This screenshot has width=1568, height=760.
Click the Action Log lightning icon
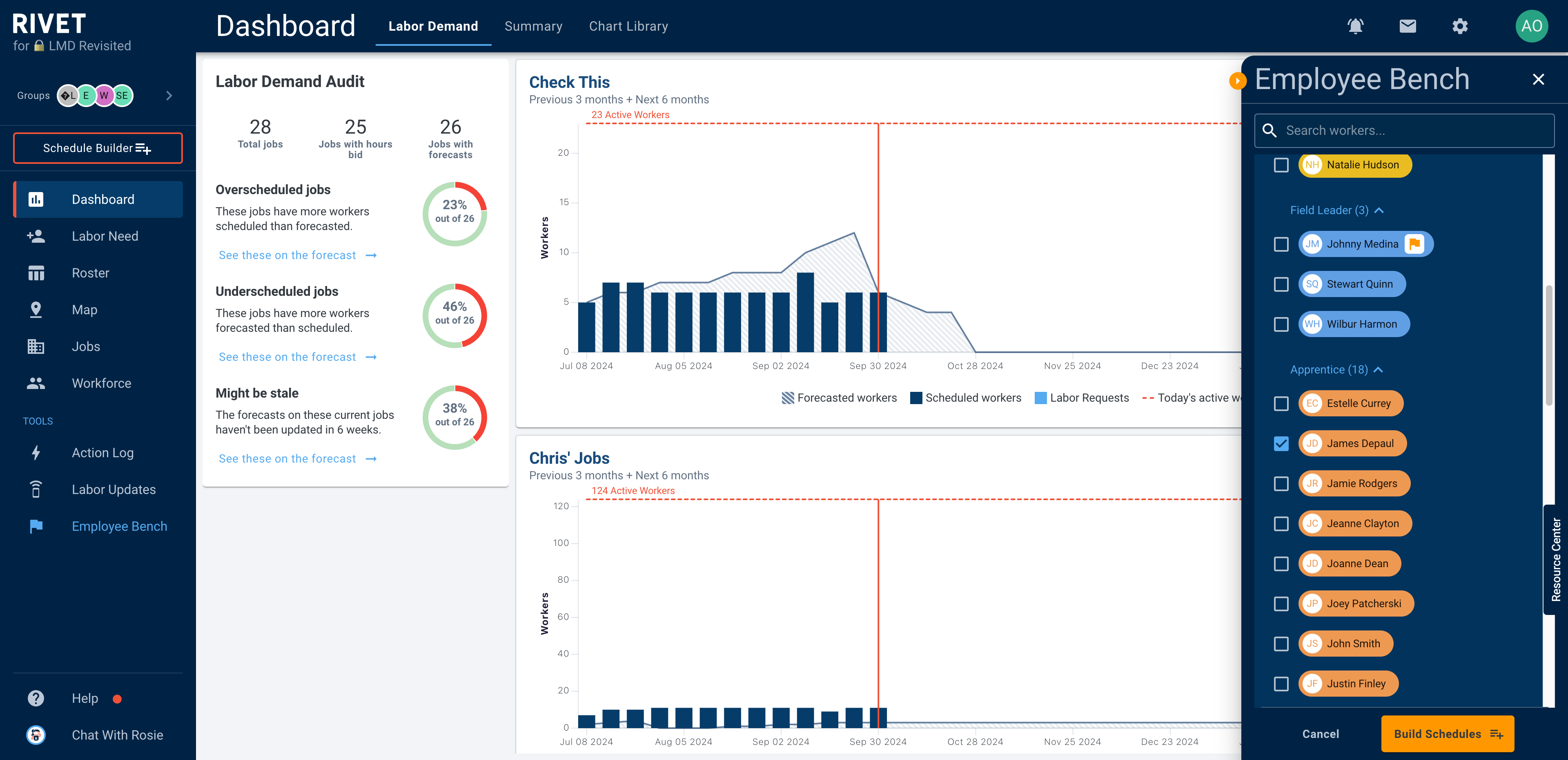(x=36, y=452)
